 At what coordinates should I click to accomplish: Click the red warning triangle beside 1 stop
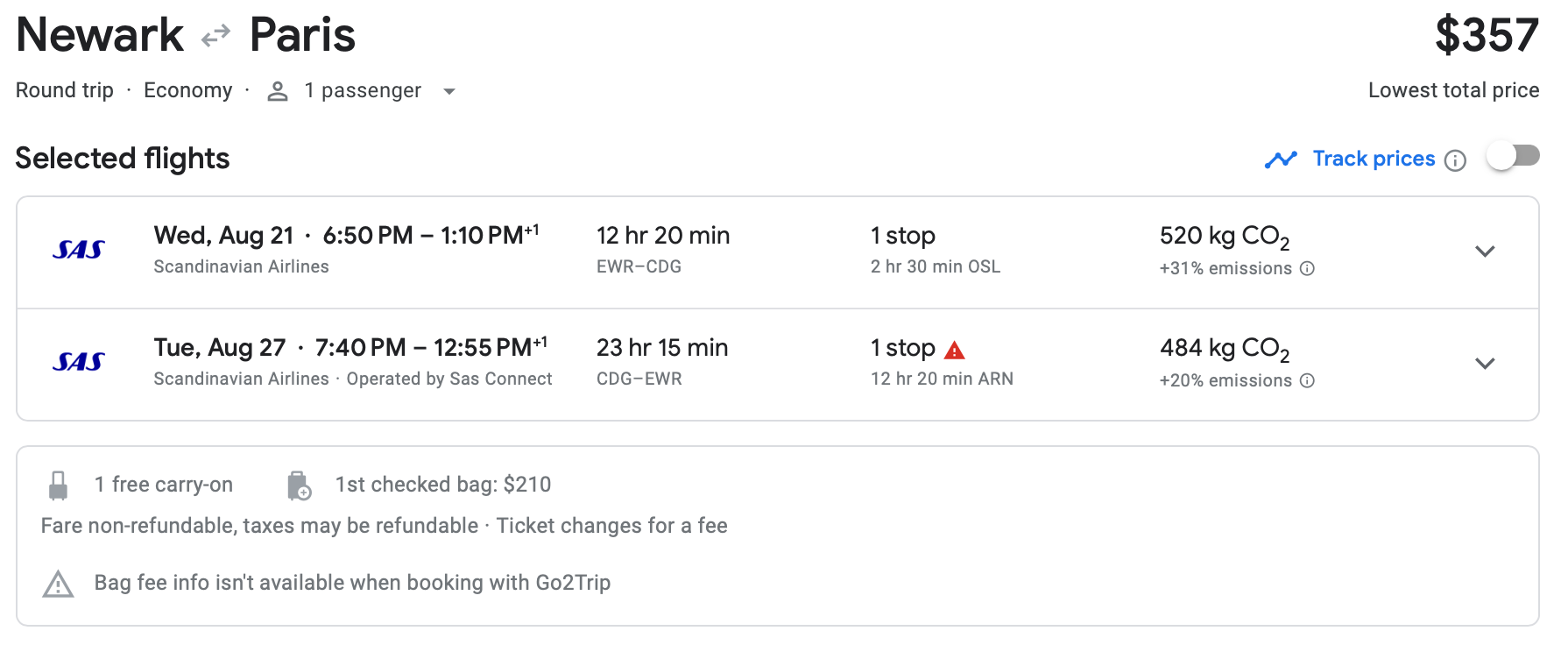tap(955, 351)
